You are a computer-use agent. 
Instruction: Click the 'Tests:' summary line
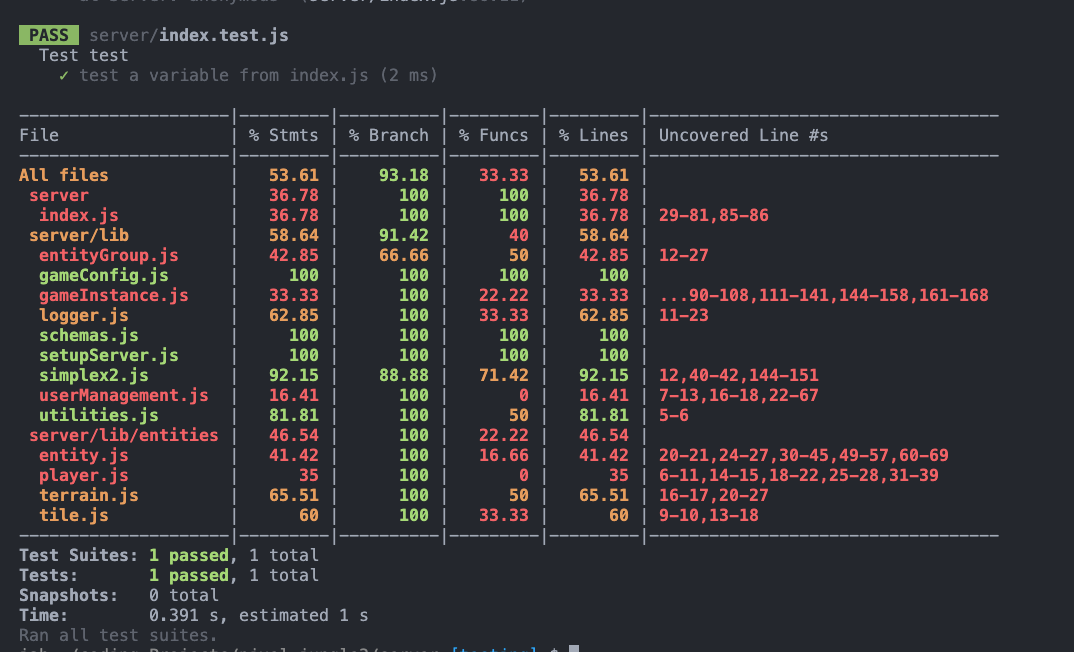(168, 575)
